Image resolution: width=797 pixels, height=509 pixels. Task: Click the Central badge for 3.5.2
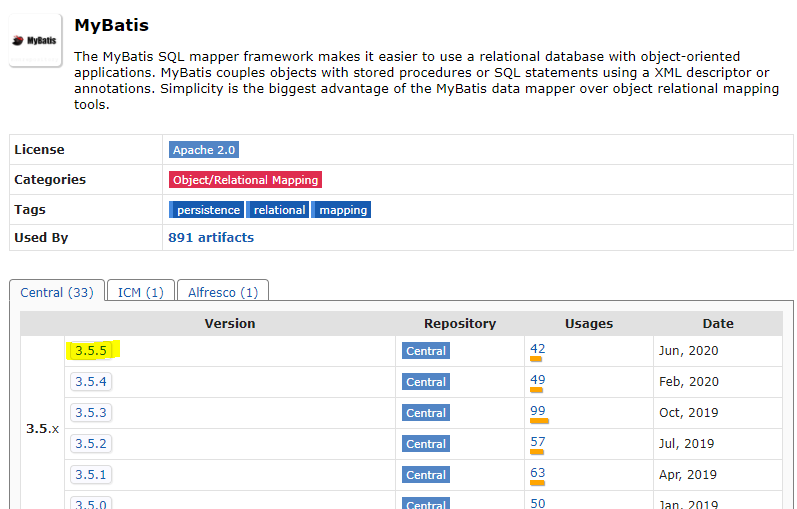tap(426, 444)
